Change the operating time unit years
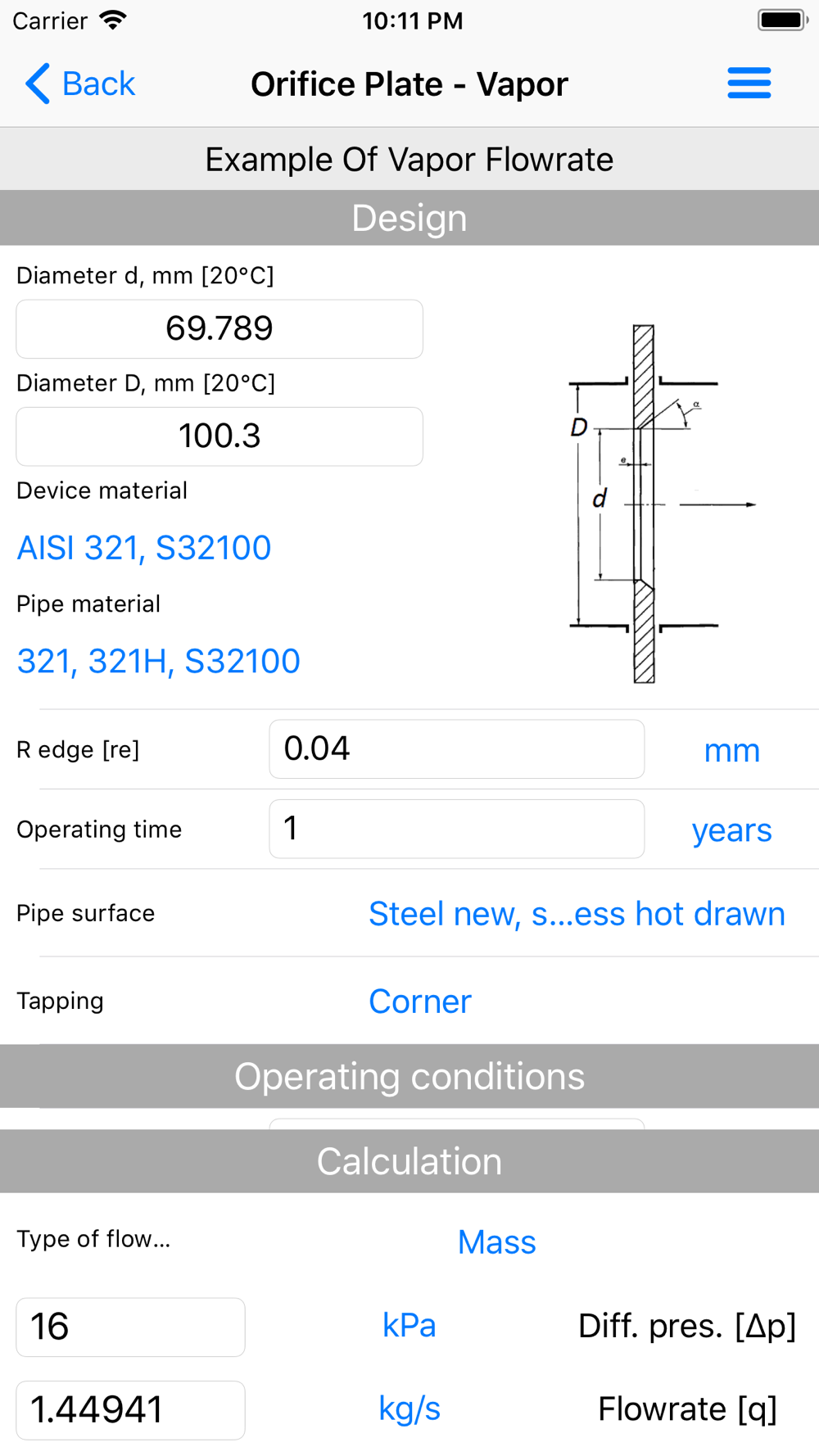Screen dimensions: 819x1456 (731, 830)
